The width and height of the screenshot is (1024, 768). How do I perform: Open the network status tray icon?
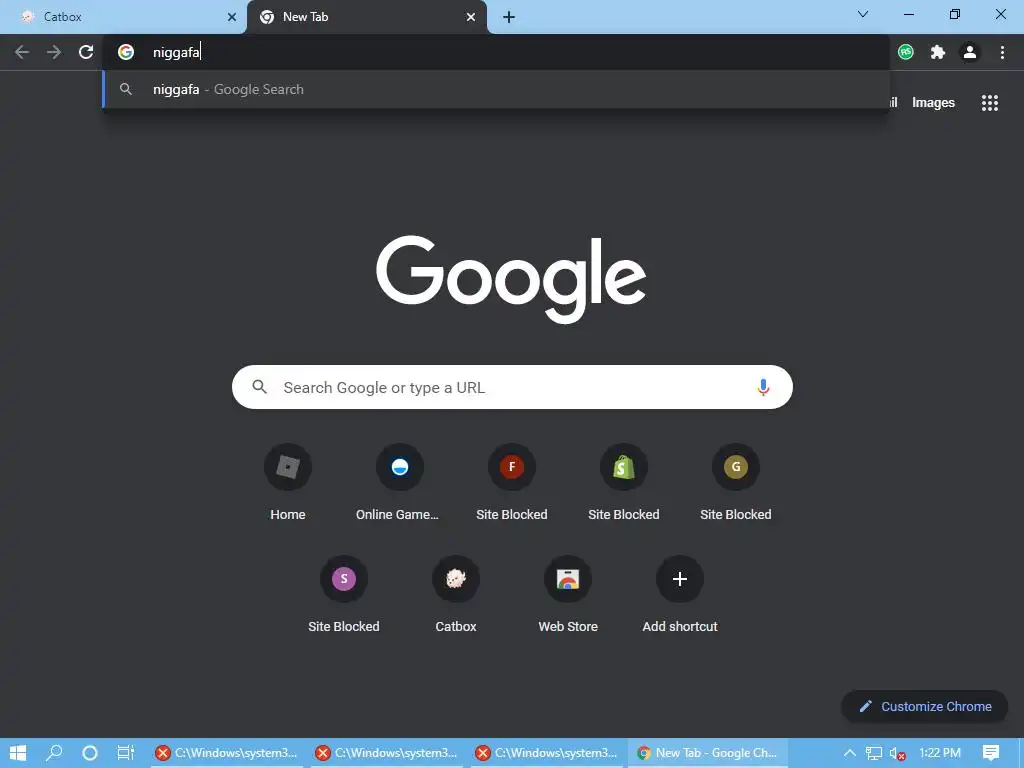point(874,753)
